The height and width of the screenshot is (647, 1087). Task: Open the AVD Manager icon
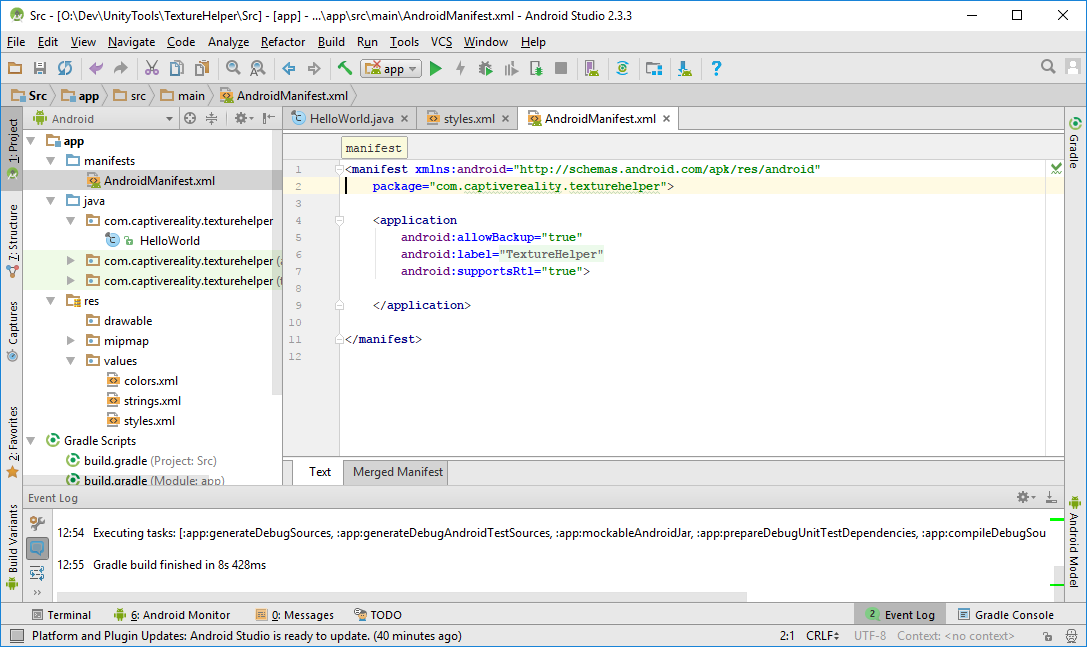pos(591,68)
